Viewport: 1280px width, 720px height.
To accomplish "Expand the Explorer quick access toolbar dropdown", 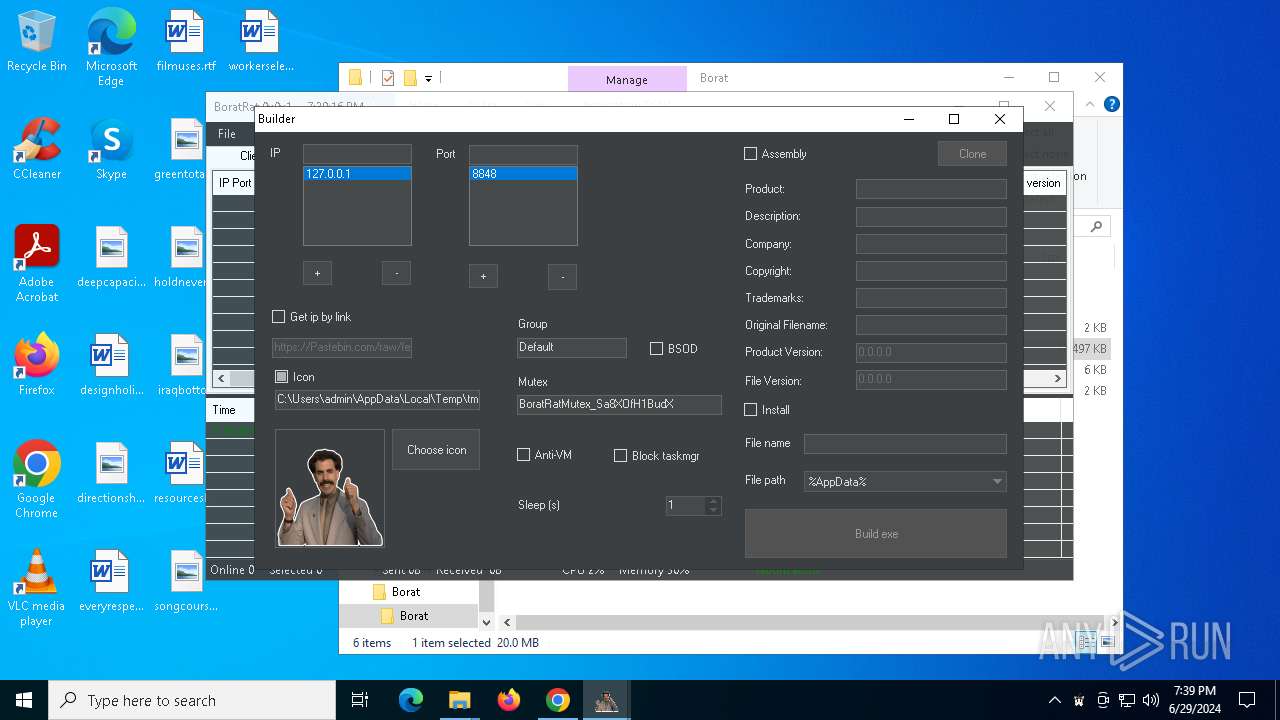I will pos(429,78).
